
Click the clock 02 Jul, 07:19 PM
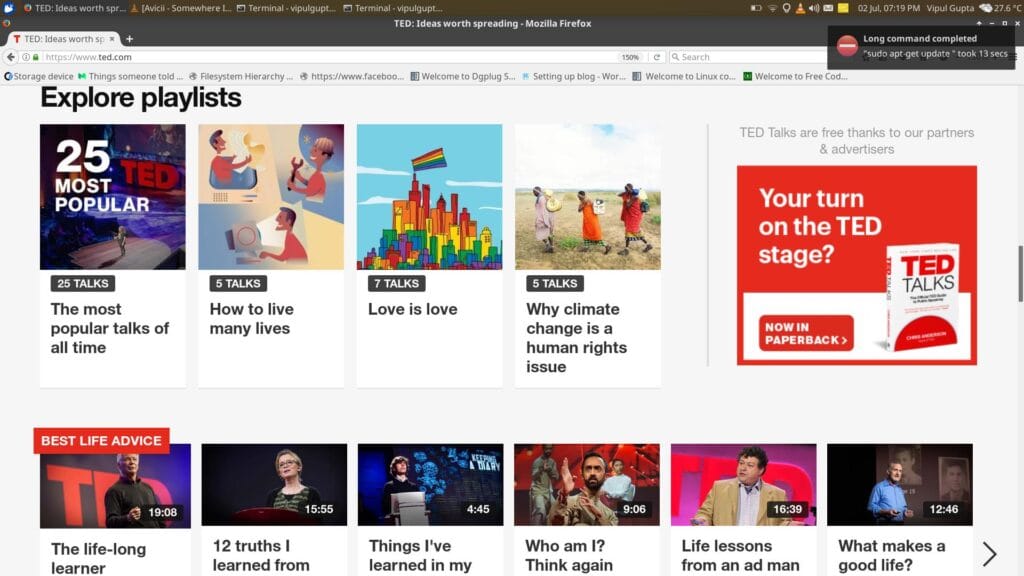tap(888, 8)
